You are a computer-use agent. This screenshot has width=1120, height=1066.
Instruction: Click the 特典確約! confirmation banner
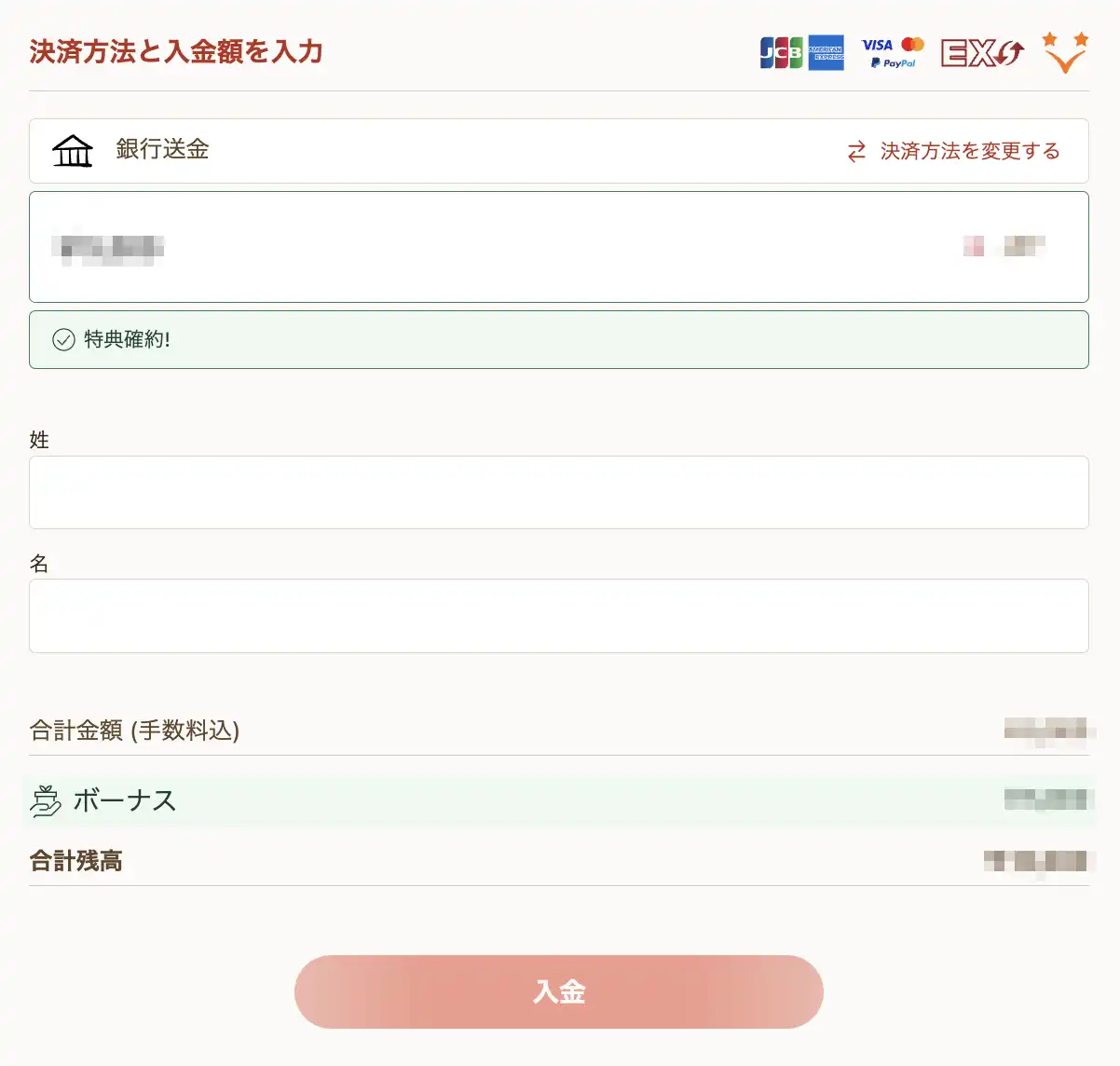tap(559, 339)
